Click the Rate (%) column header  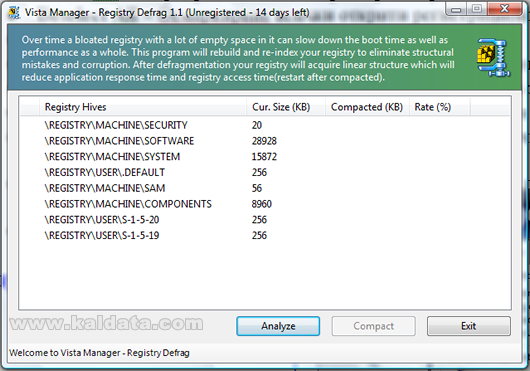pos(440,107)
